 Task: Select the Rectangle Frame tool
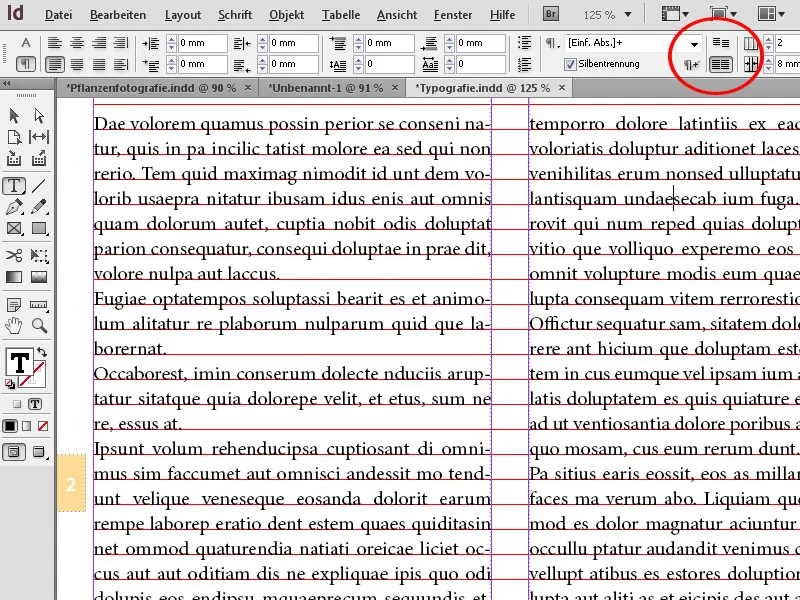click(14, 229)
